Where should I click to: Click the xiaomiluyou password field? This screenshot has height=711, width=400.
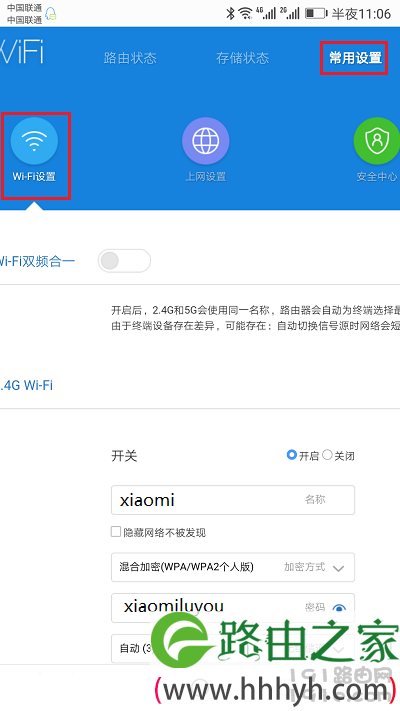[233, 608]
